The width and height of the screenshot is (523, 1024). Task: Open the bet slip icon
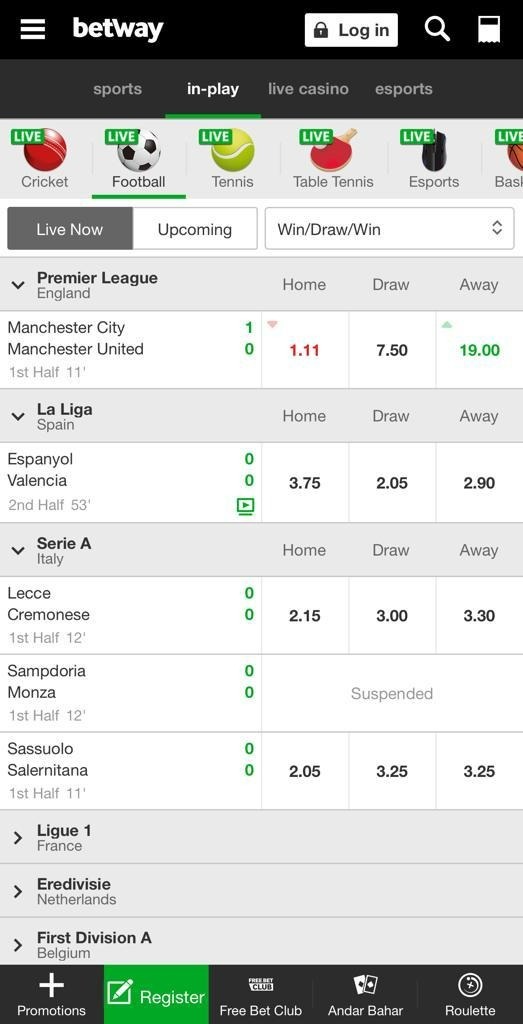coord(488,29)
